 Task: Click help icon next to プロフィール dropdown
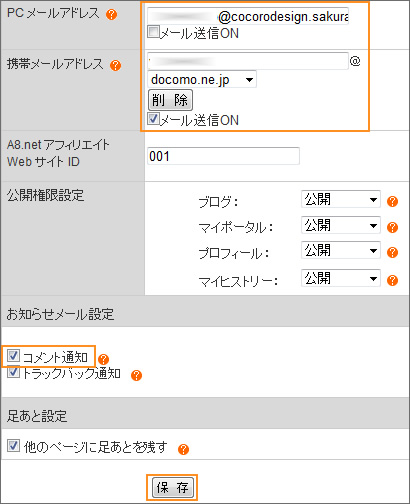[392, 252]
